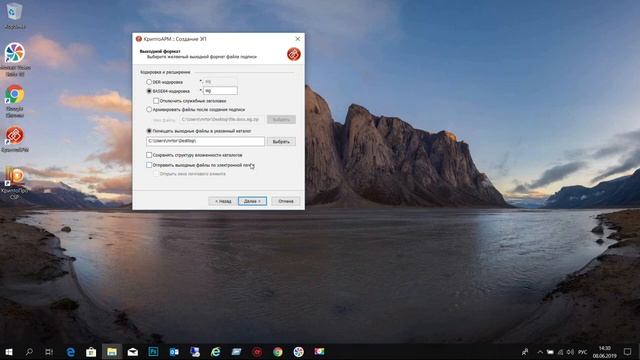Open the clock and date flyout
The width and height of the screenshot is (640, 360).
604,352
